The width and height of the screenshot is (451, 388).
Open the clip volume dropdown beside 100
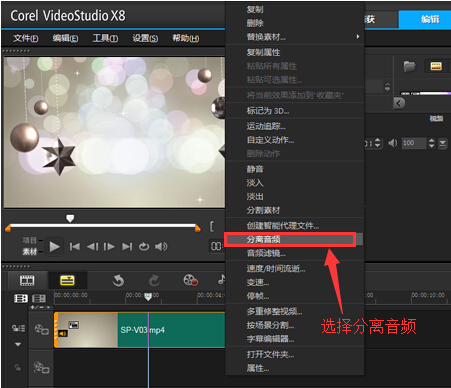click(442, 143)
